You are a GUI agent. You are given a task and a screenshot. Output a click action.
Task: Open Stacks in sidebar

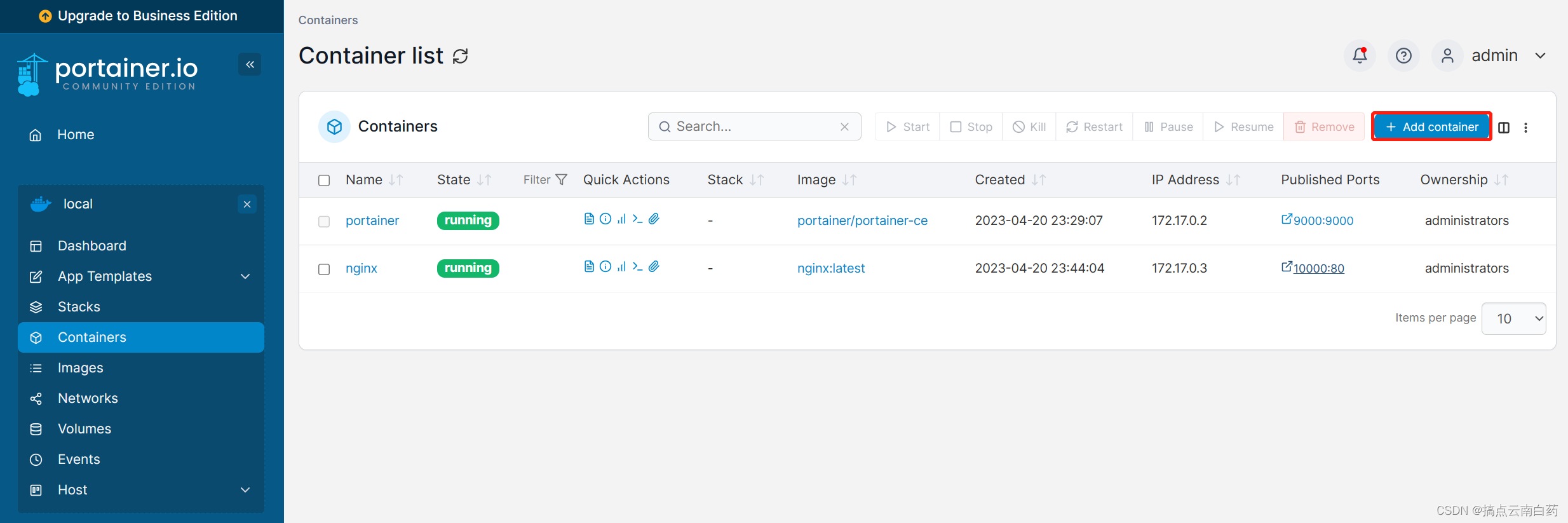coord(141,307)
